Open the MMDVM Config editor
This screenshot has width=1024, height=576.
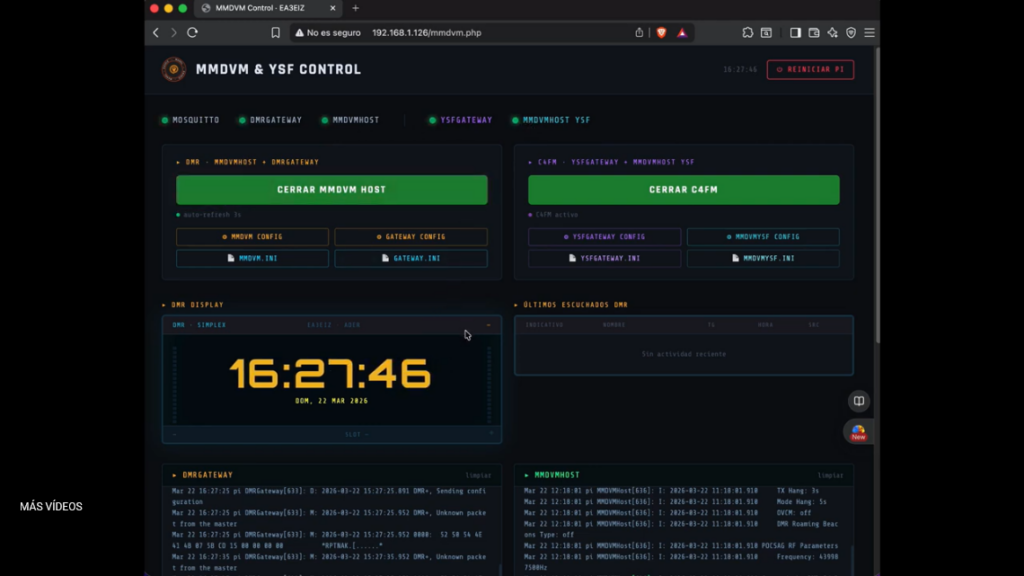click(252, 237)
